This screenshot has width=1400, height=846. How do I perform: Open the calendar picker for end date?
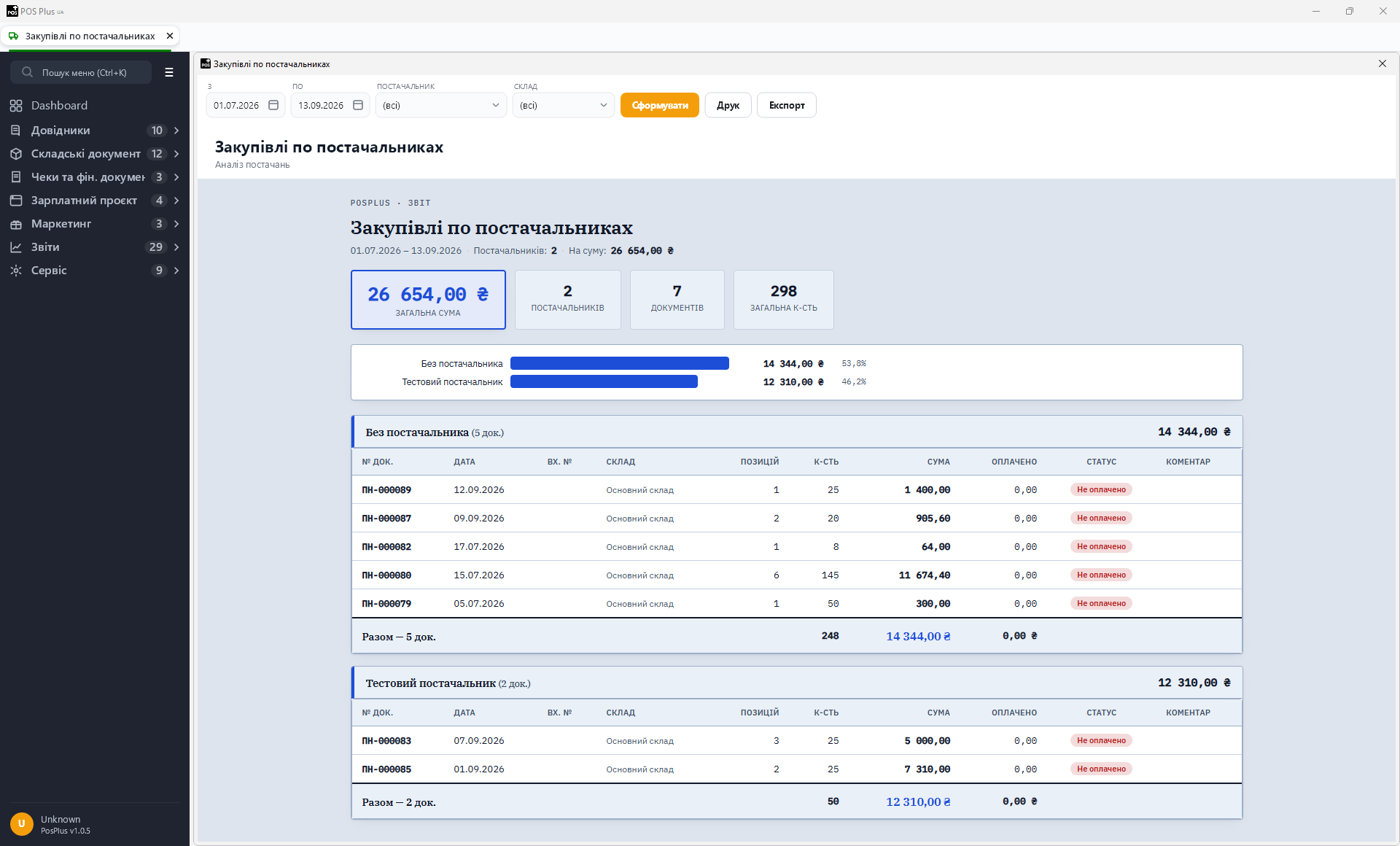[358, 105]
